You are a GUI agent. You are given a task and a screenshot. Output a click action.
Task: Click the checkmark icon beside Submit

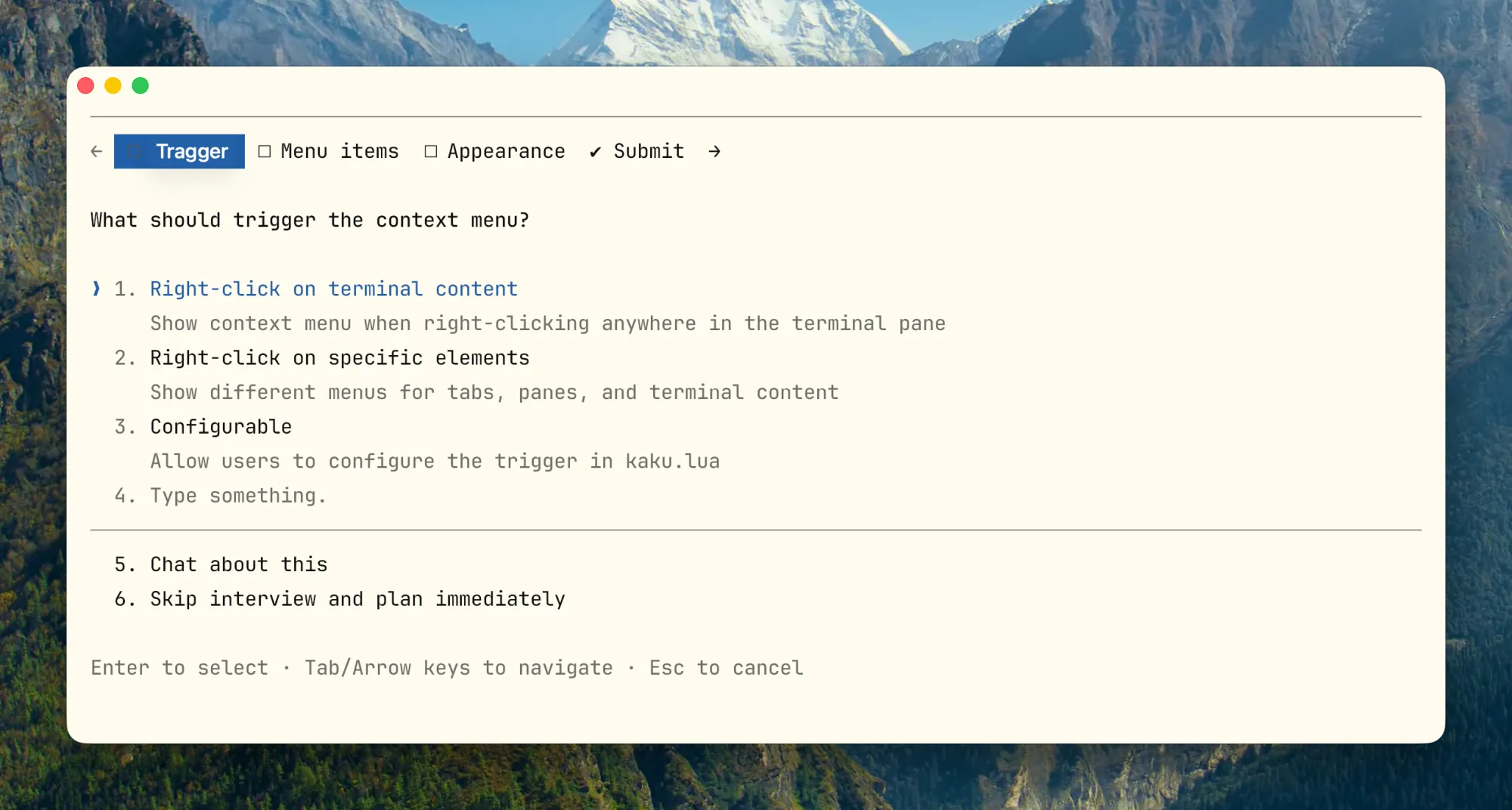click(x=596, y=152)
